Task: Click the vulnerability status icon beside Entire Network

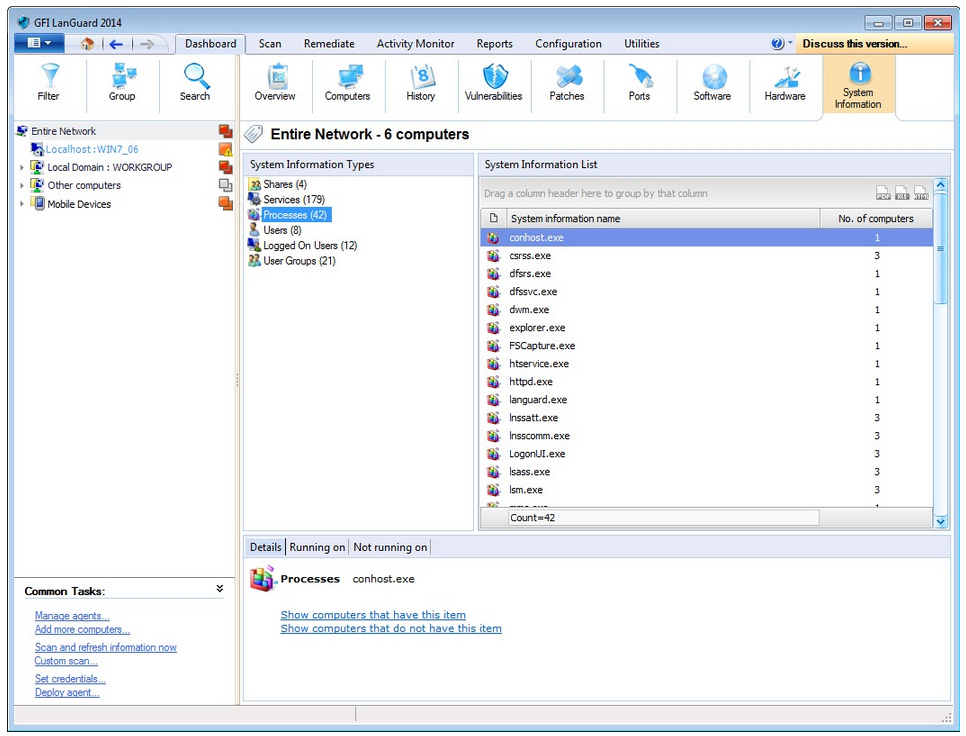Action: (x=225, y=131)
